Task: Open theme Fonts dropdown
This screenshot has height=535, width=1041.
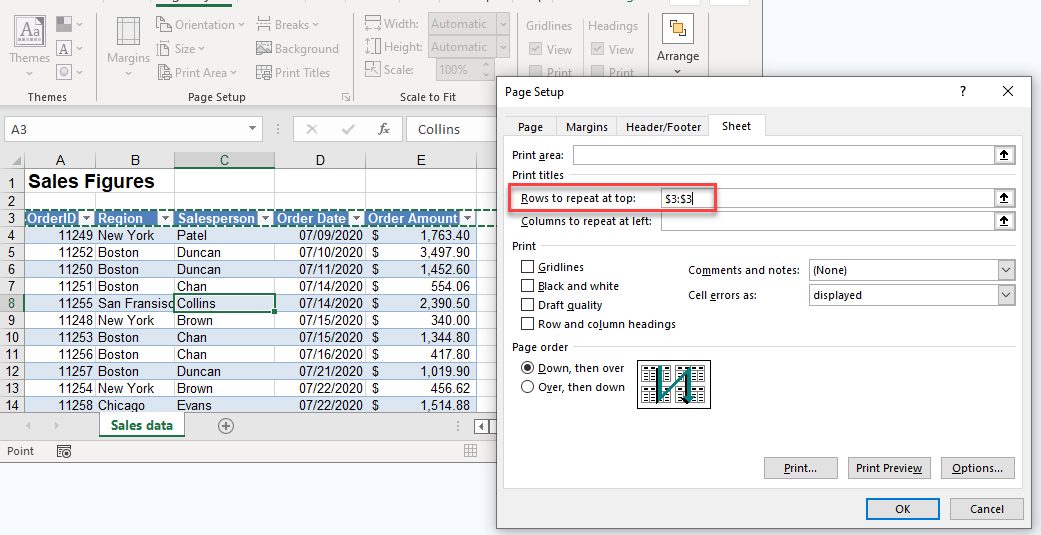Action: coord(69,48)
